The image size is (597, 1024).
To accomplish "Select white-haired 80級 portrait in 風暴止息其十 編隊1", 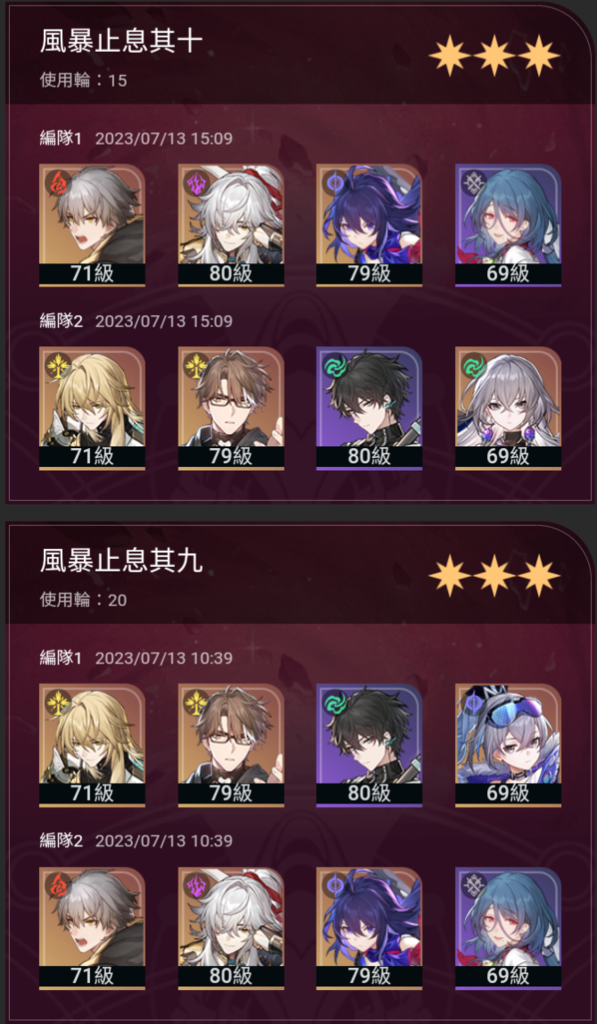I will point(231,225).
